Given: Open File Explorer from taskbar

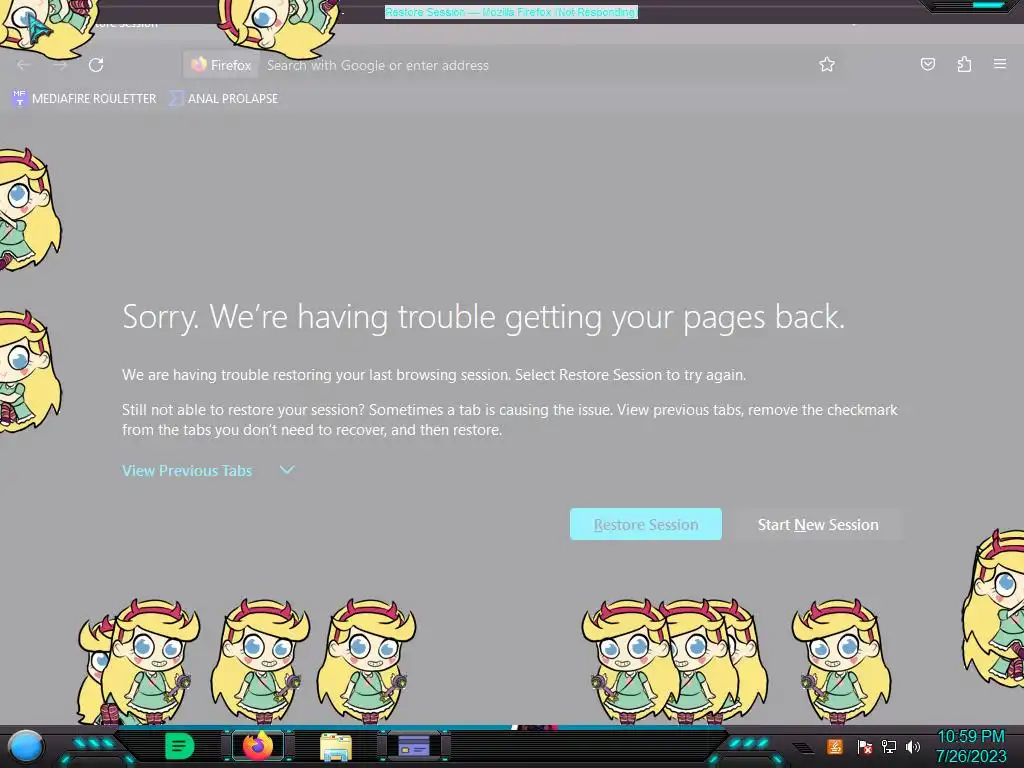Looking at the screenshot, I should [x=336, y=747].
